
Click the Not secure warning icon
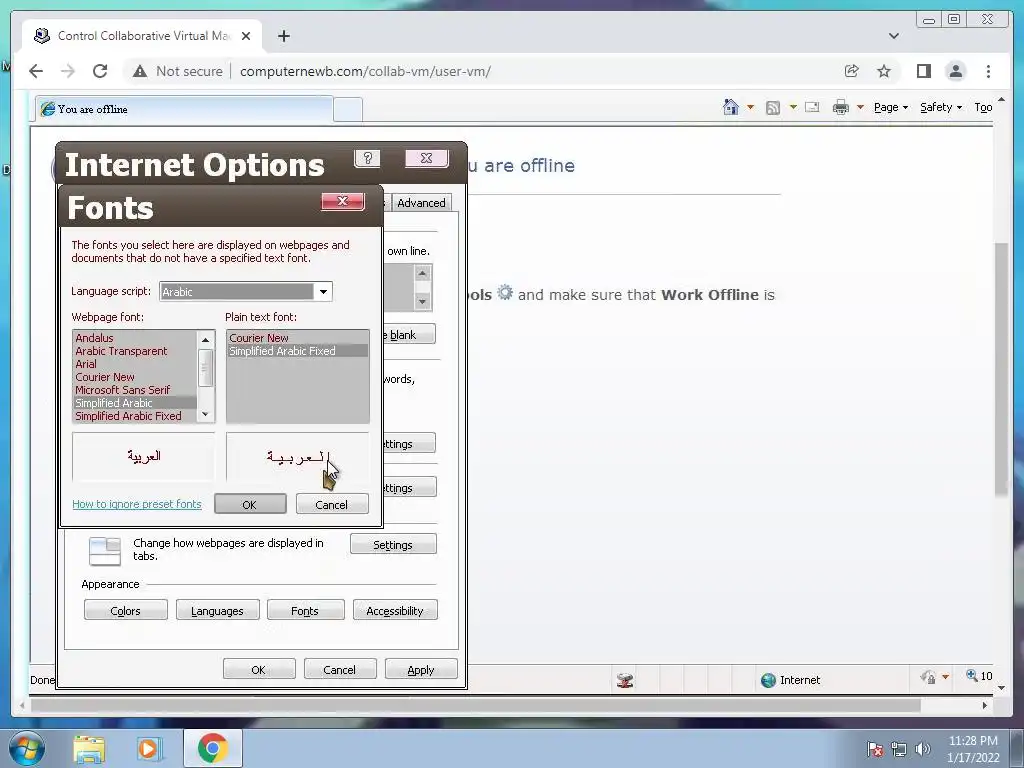coord(140,71)
